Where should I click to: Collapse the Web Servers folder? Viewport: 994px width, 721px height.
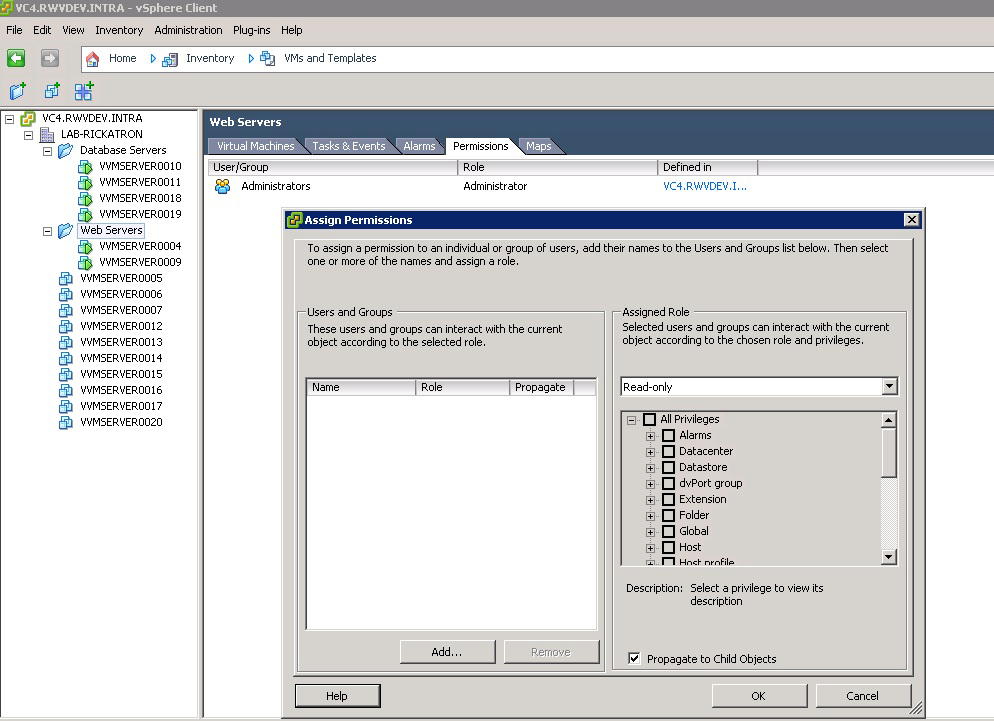point(48,231)
